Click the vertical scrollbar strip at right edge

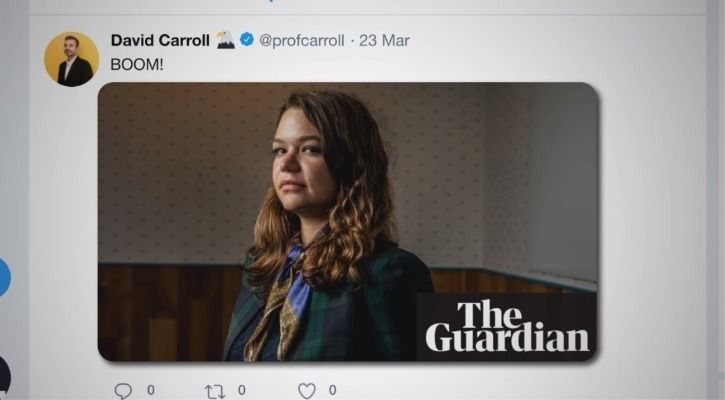point(714,200)
